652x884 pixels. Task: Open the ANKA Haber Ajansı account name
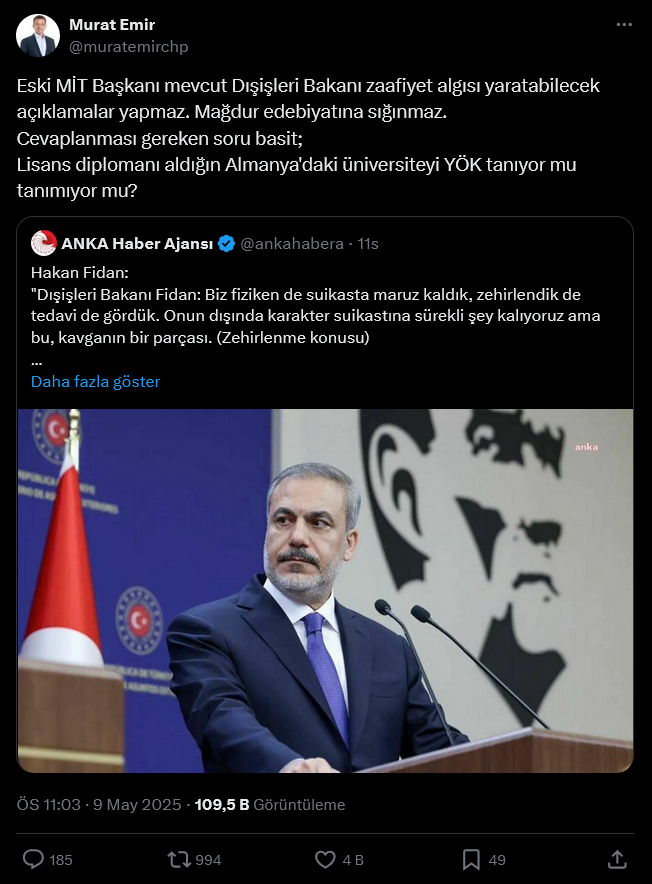(137, 244)
